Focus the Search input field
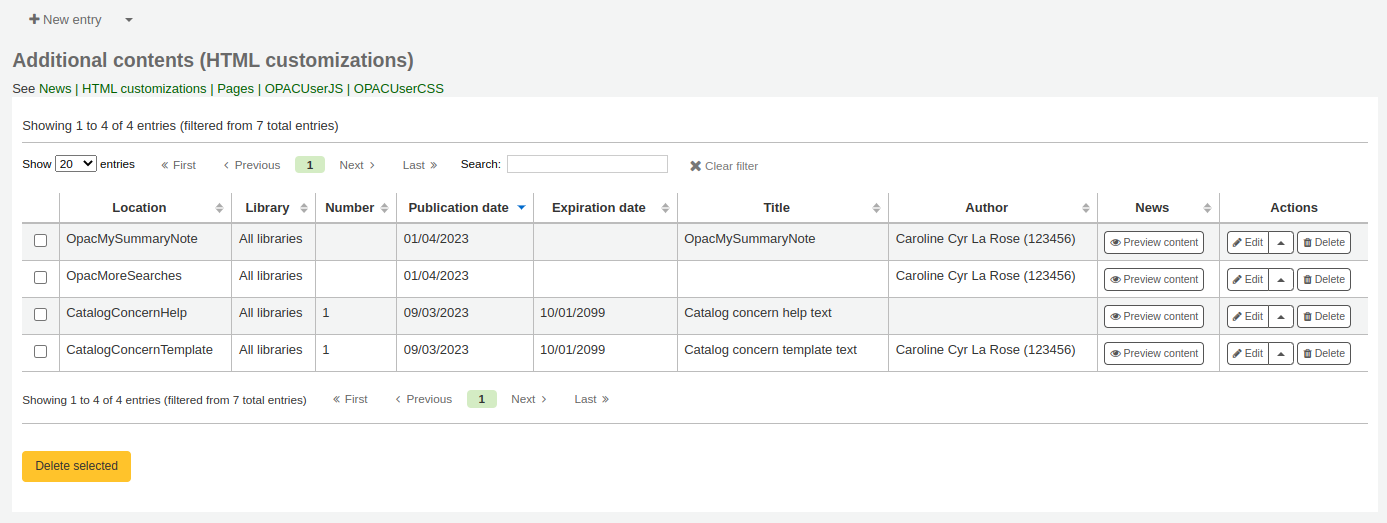Viewport: 1387px width, 523px height. (587, 164)
